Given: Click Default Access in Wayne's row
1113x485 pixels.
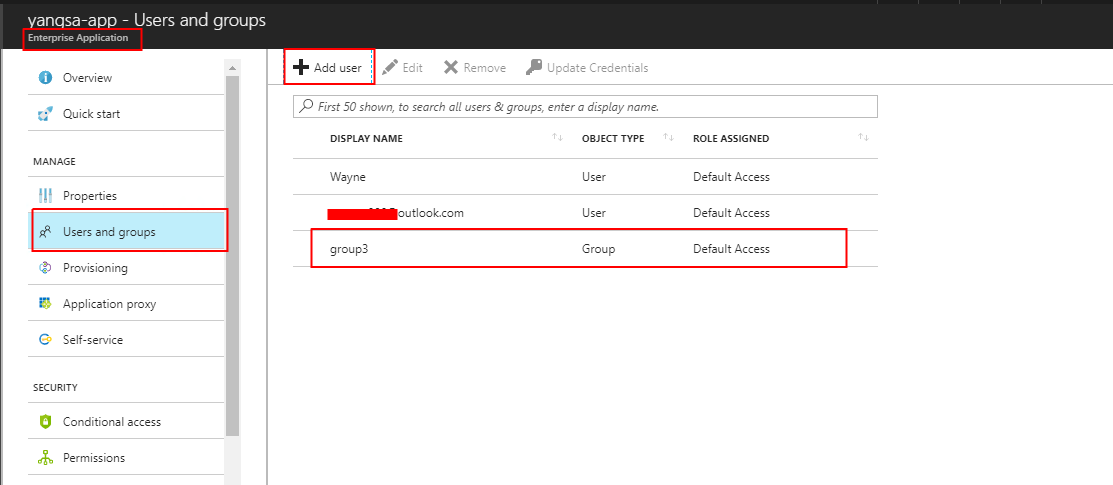Looking at the screenshot, I should pos(731,177).
